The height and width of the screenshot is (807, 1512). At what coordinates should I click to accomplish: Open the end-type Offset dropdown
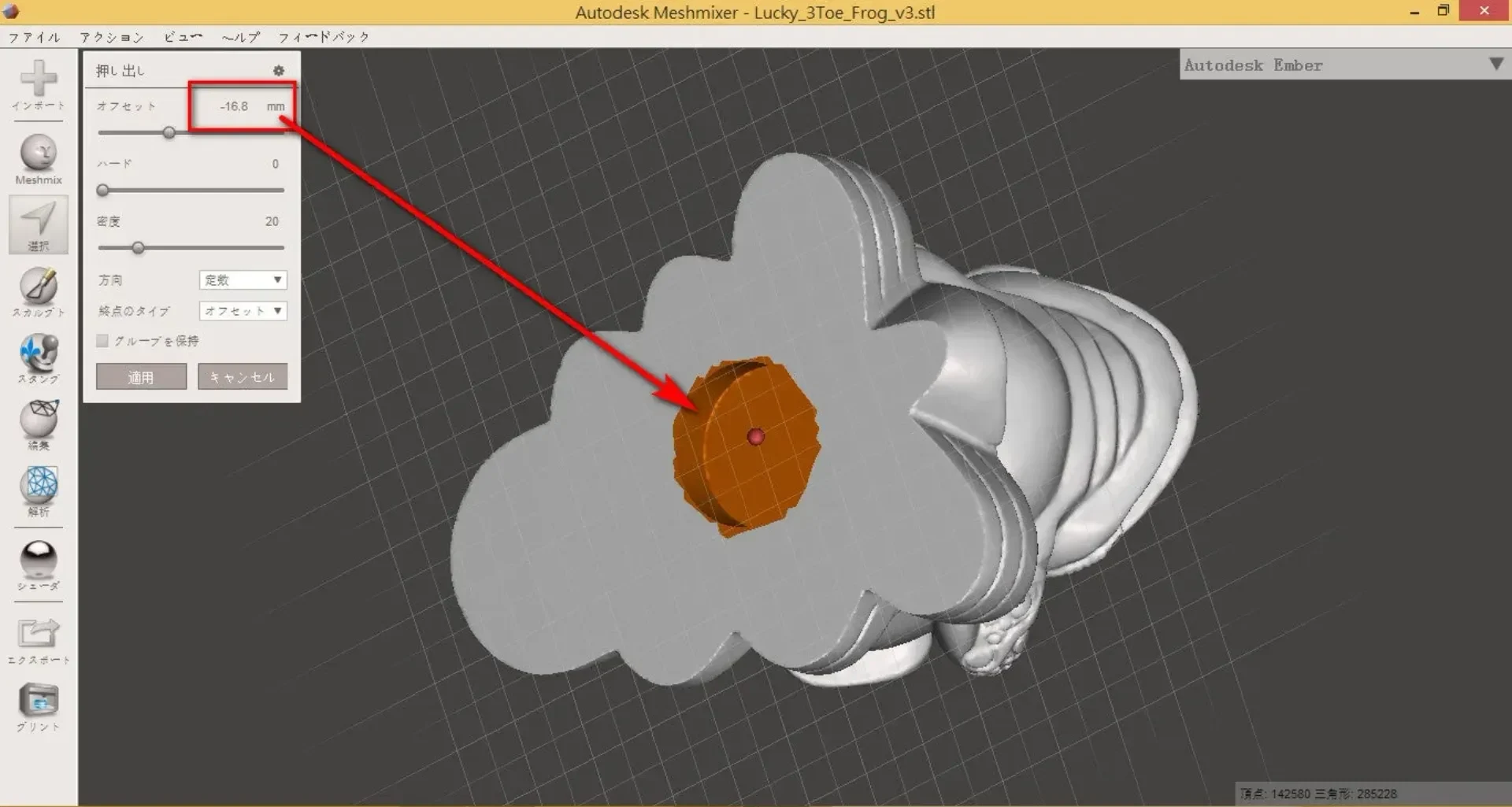point(243,311)
